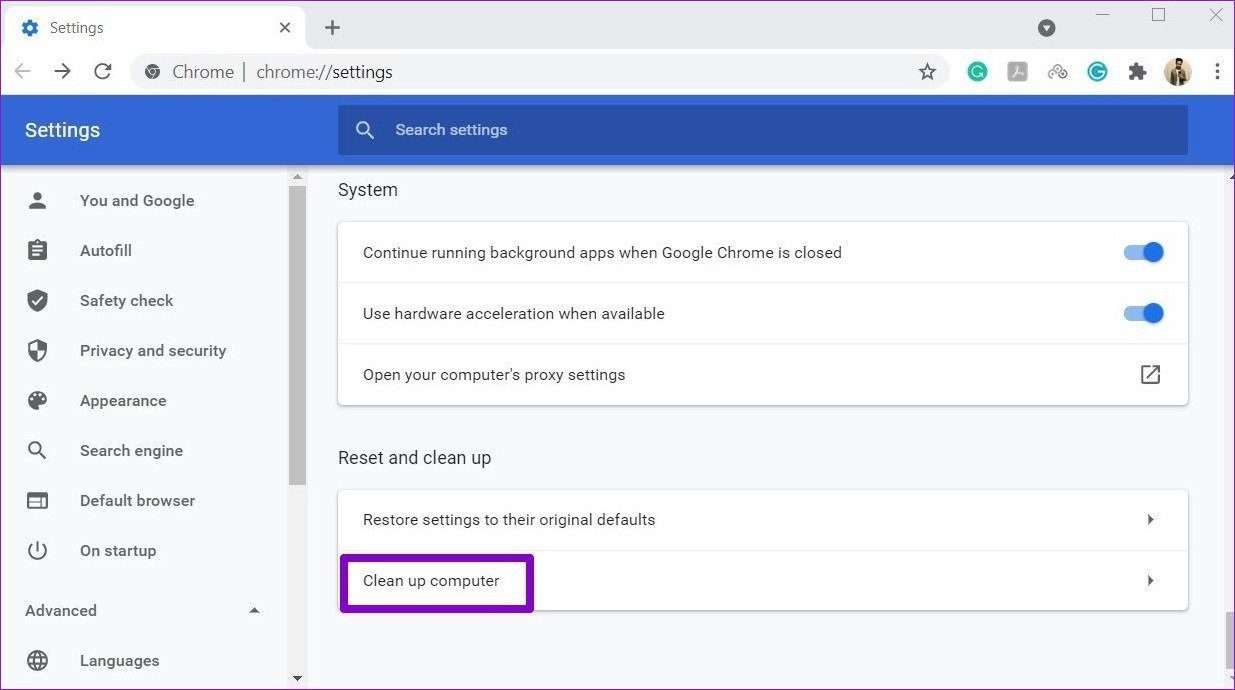
Task: Click the chrome://settings address bar
Action: click(540, 71)
